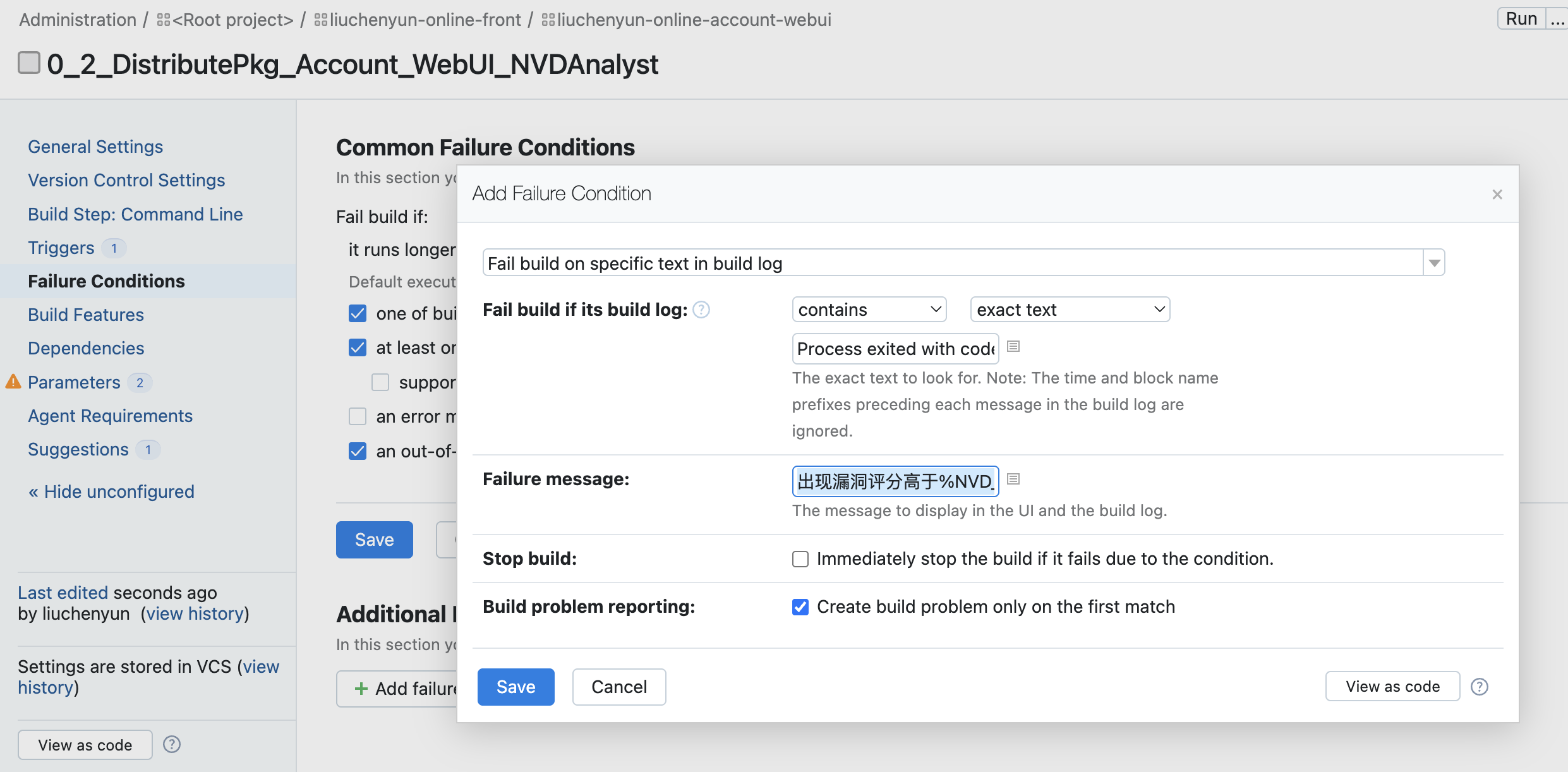Open the 'exact text' match type dropdown
Screen dimensions: 1568x772
point(1070,310)
